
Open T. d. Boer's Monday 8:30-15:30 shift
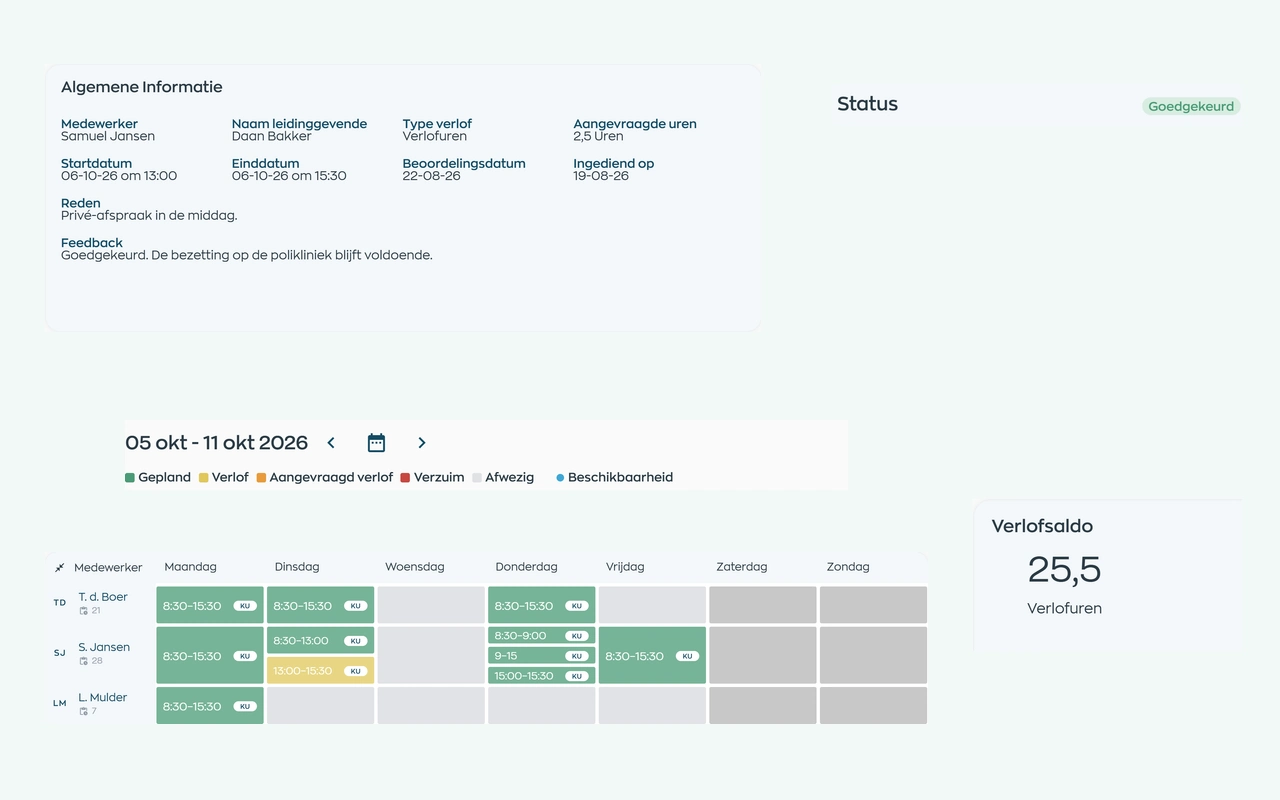[x=210, y=605]
